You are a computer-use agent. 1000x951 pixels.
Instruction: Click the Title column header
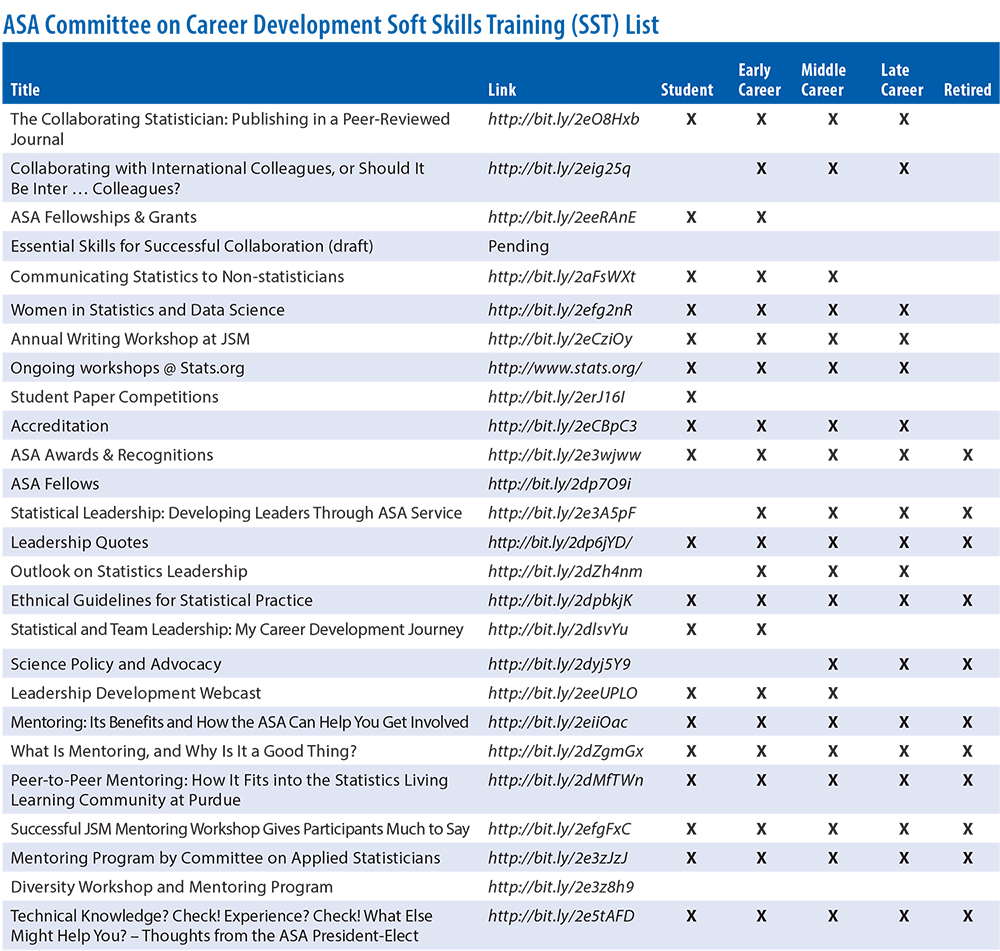coord(25,90)
